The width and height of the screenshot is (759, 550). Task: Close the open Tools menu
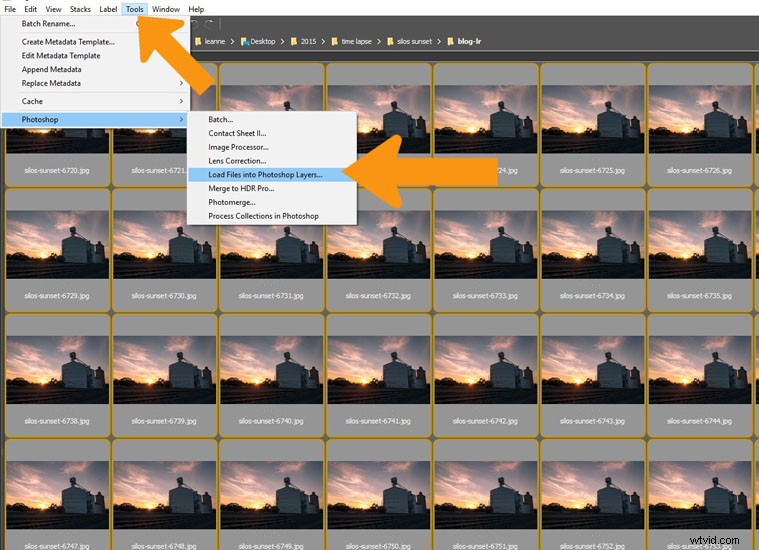click(135, 9)
